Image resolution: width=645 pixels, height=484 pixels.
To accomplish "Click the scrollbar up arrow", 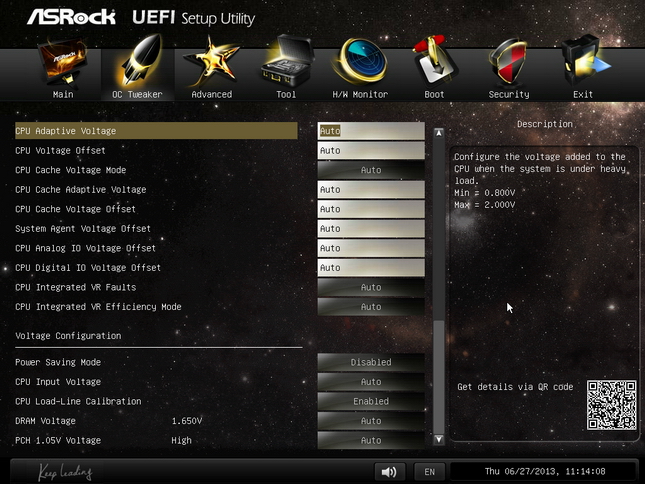I will tap(439, 133).
